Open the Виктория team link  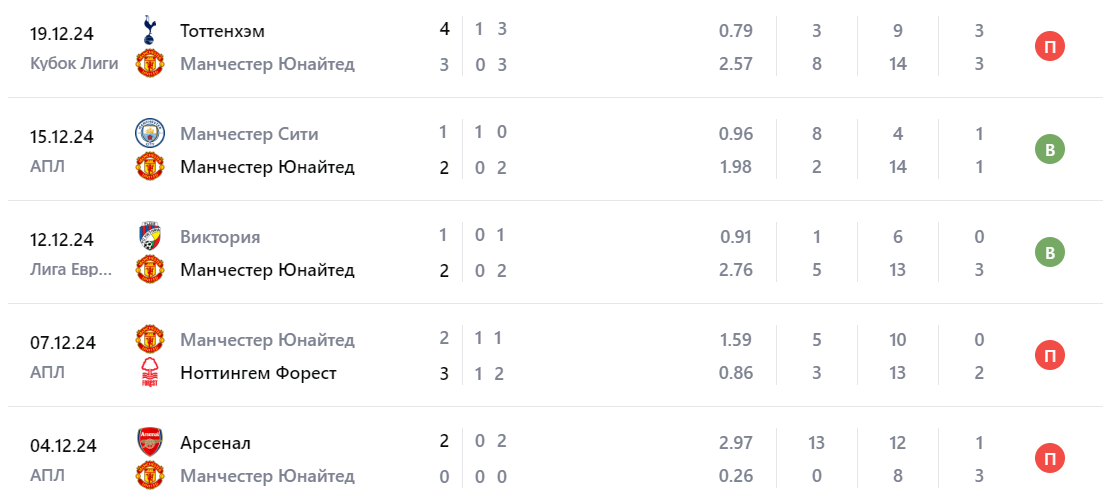[220, 237]
